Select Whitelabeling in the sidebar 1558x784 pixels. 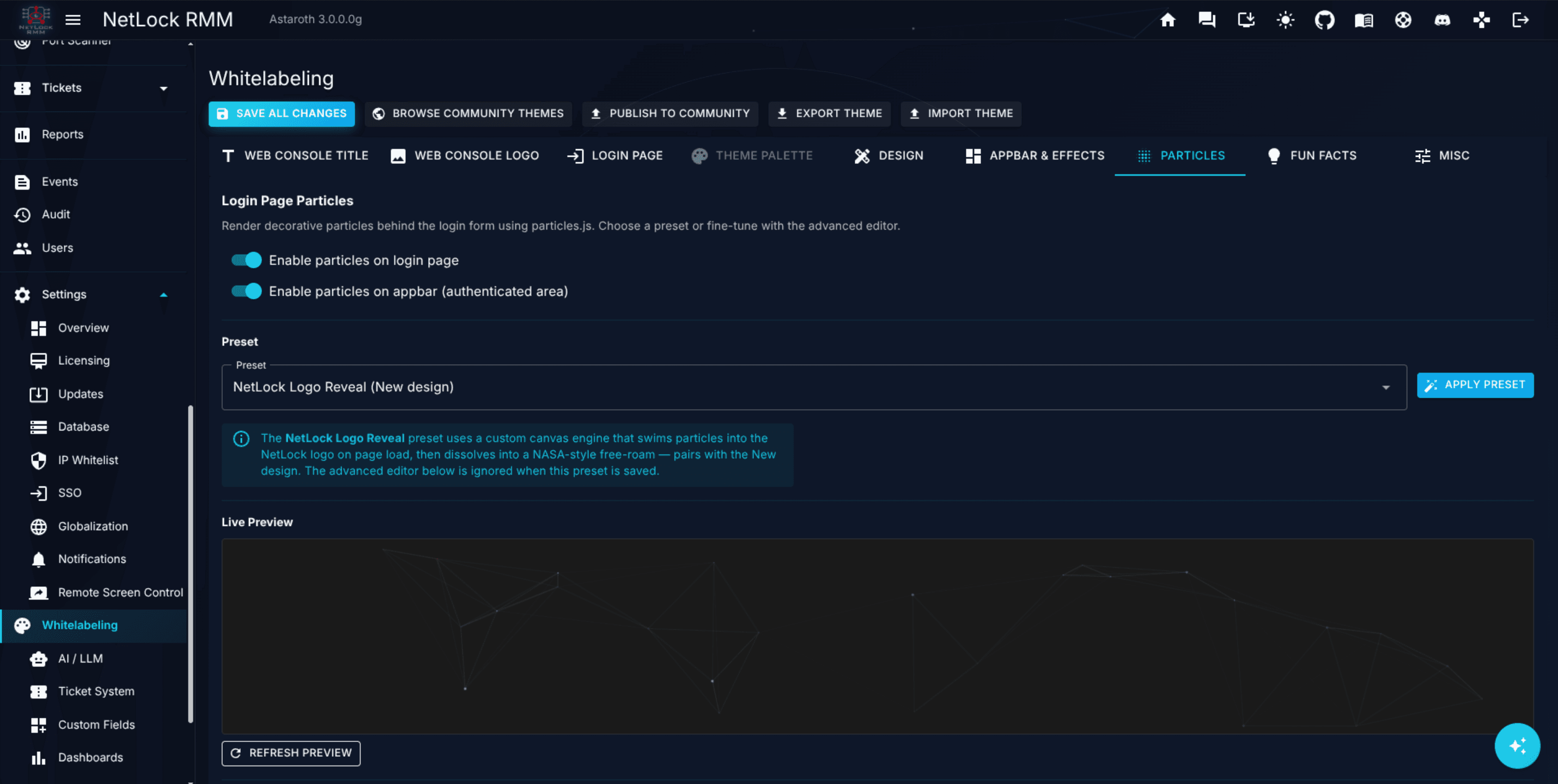(x=94, y=626)
